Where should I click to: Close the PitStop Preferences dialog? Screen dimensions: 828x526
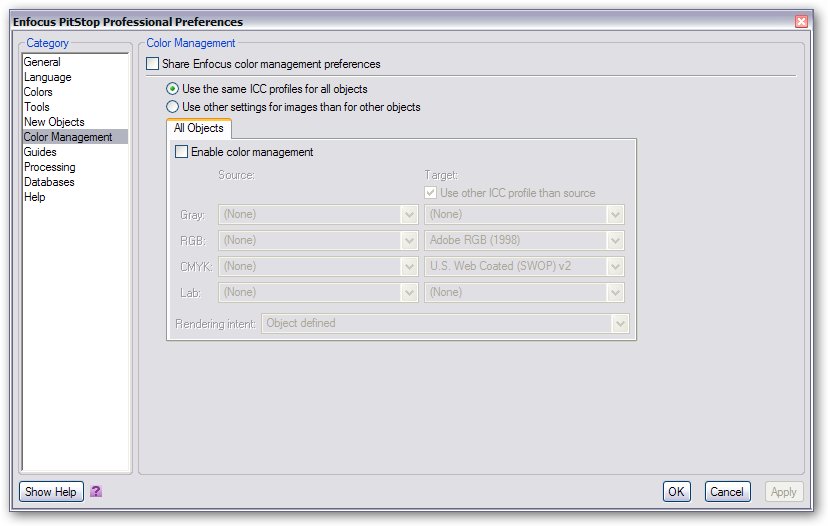point(801,22)
